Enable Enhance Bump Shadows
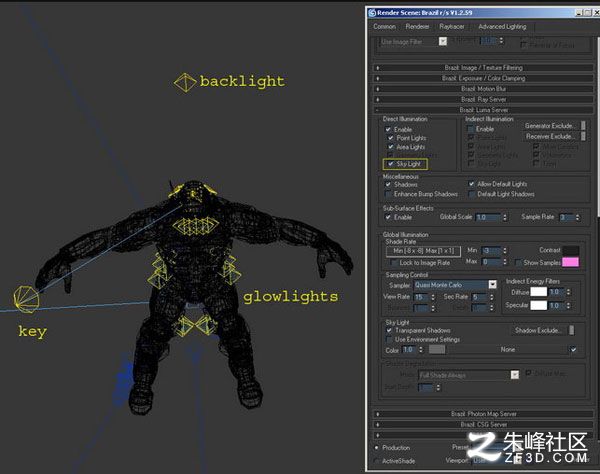This screenshot has width=600, height=474. (388, 194)
